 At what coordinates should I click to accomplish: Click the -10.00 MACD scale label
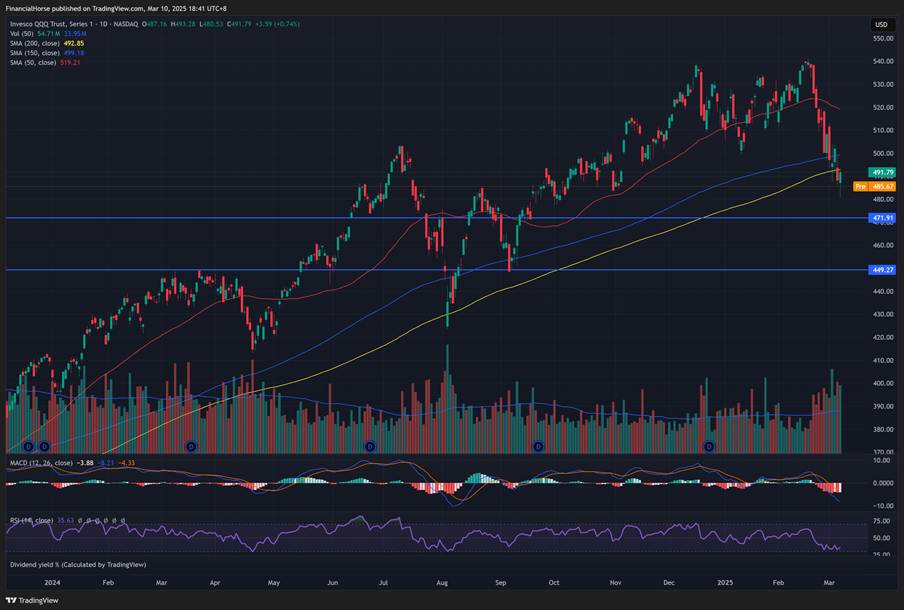[x=883, y=506]
